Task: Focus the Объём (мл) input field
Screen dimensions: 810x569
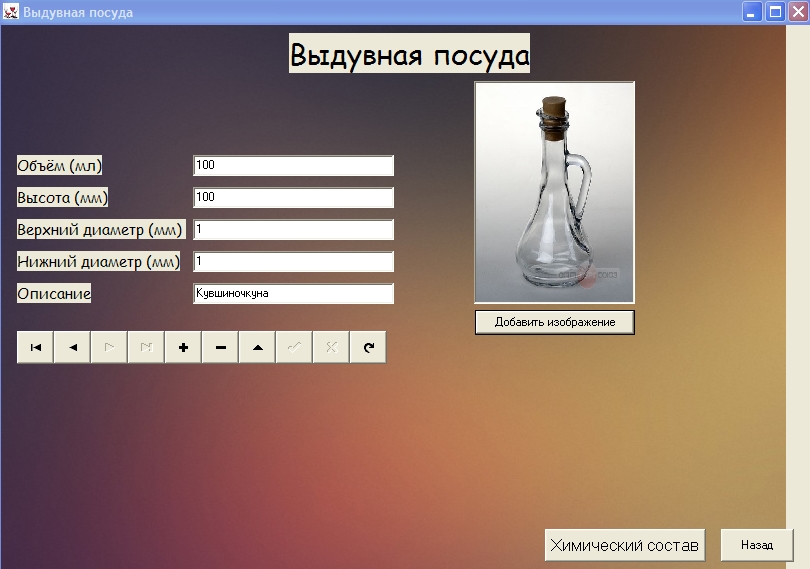Action: [293, 165]
